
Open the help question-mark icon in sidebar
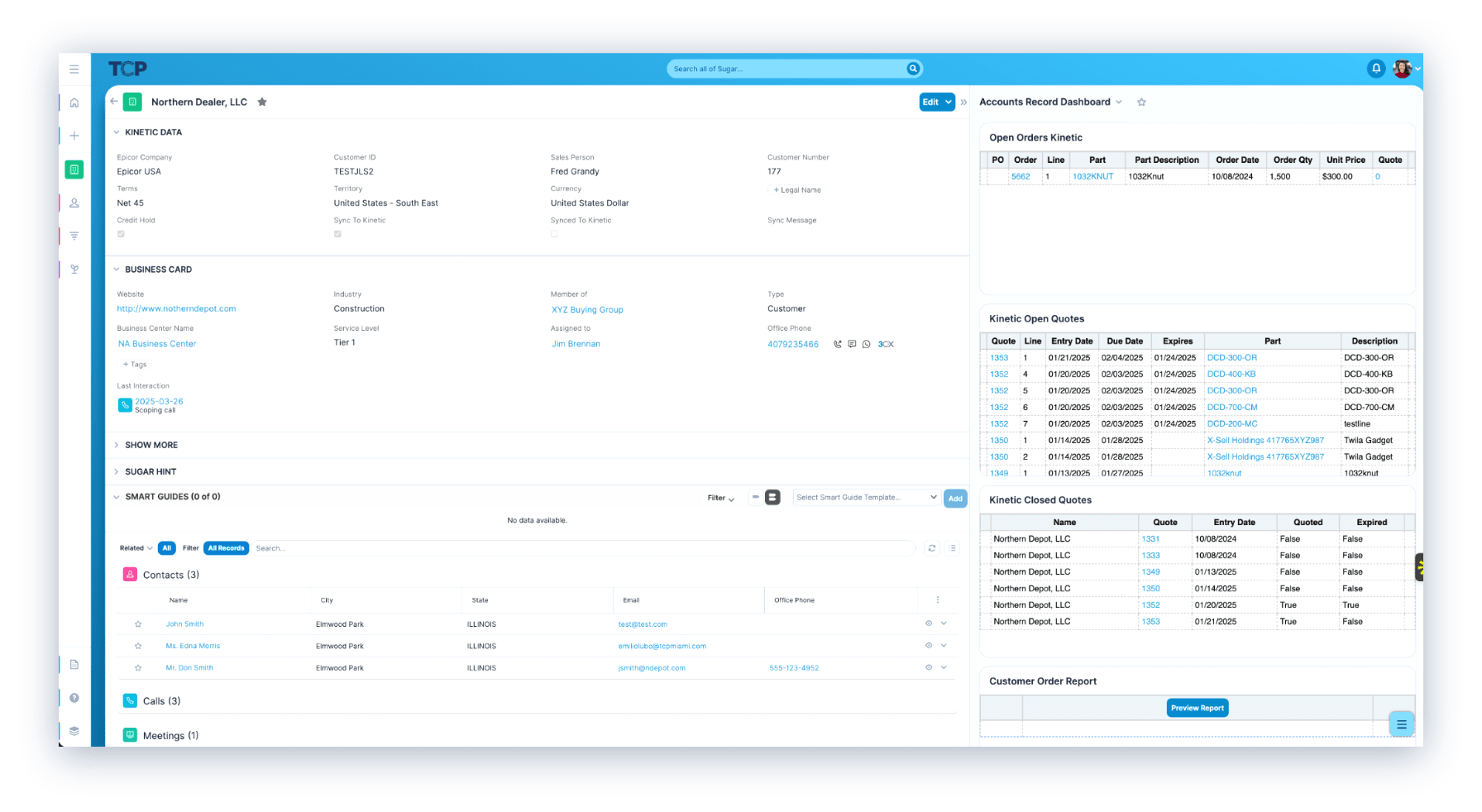[74, 698]
